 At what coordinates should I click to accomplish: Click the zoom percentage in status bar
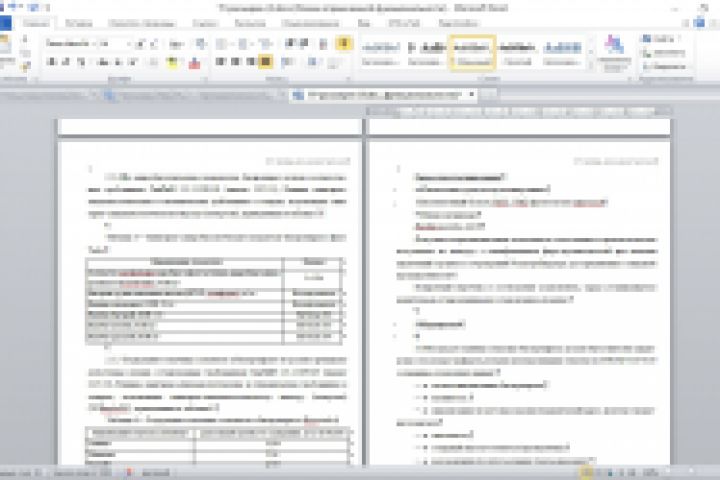(x=650, y=473)
